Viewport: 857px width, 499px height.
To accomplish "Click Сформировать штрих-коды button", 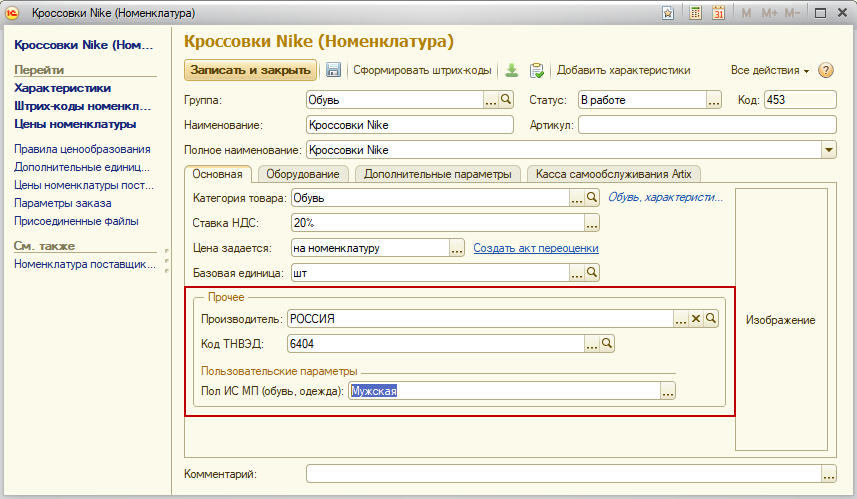I will (x=422, y=70).
